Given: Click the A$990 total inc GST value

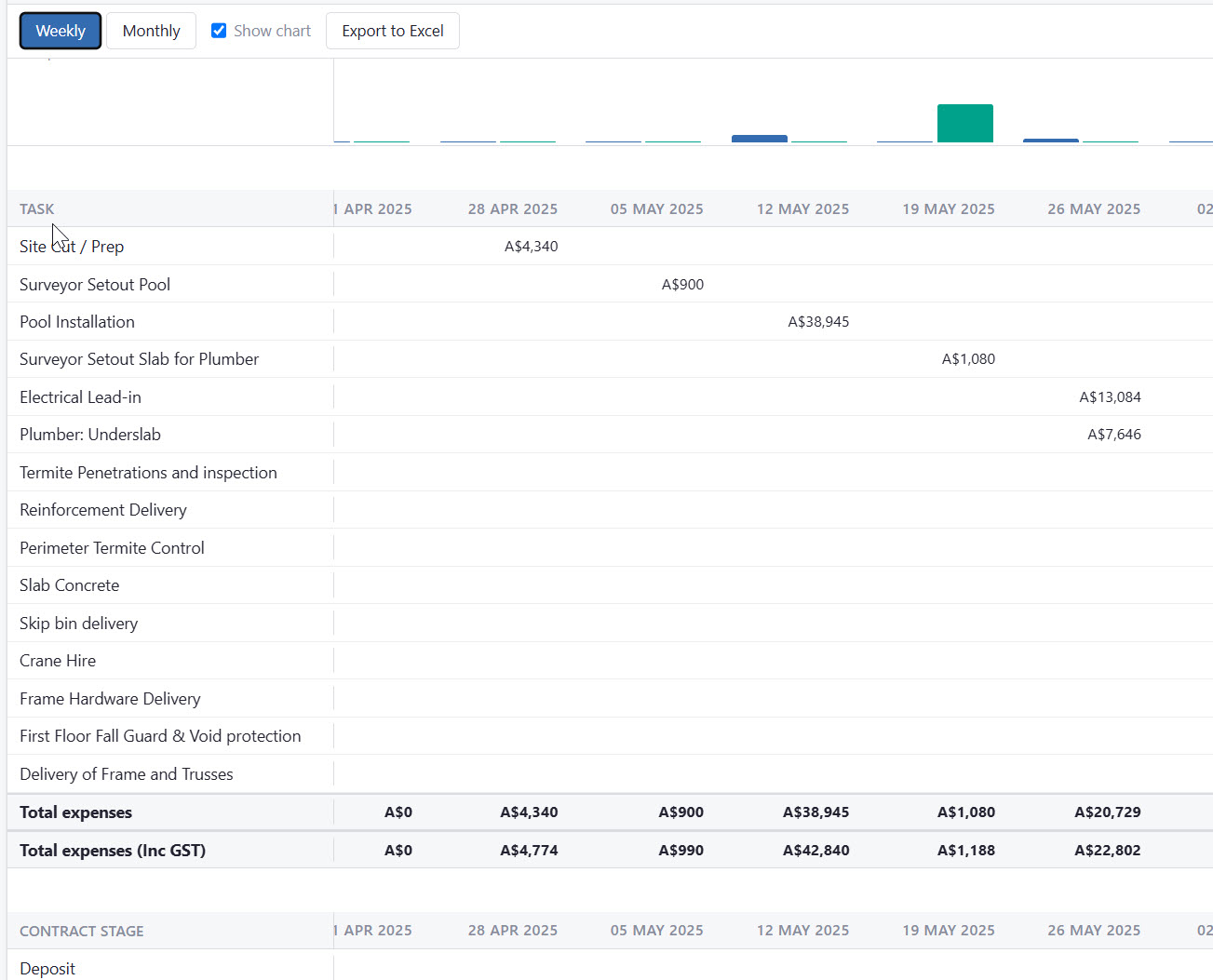Looking at the screenshot, I should (x=681, y=851).
